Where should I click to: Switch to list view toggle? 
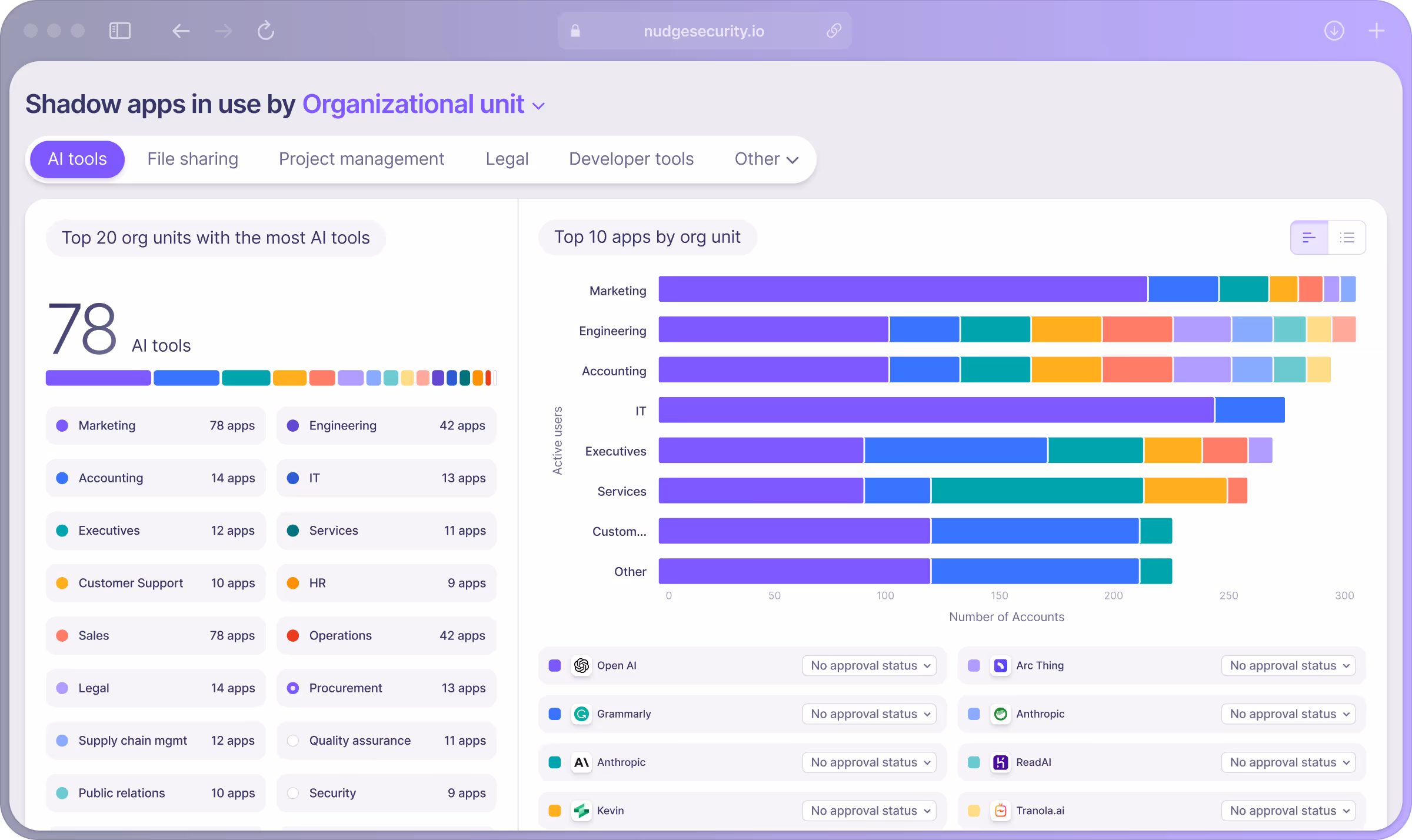[x=1347, y=238]
